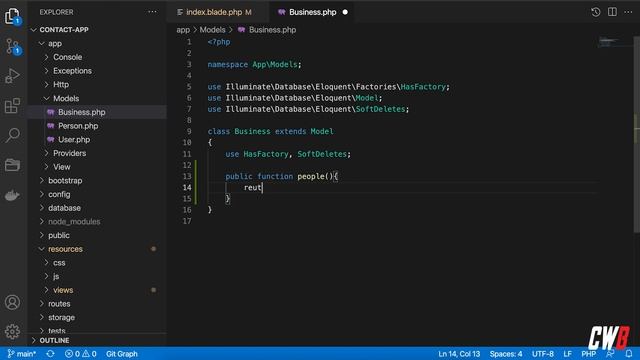Open timeline history icon in editor toolbar
The image size is (640, 360).
click(x=596, y=12)
